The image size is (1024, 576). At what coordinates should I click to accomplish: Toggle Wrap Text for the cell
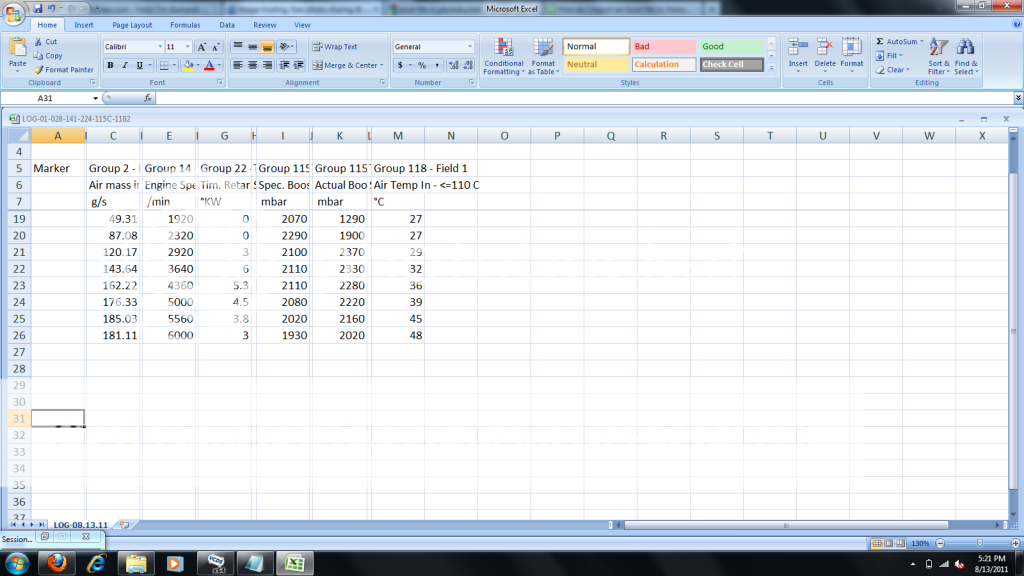click(334, 47)
